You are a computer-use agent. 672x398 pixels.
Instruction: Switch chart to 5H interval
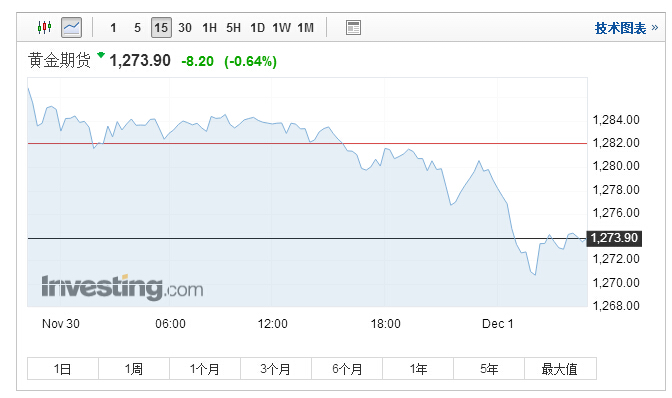[233, 28]
